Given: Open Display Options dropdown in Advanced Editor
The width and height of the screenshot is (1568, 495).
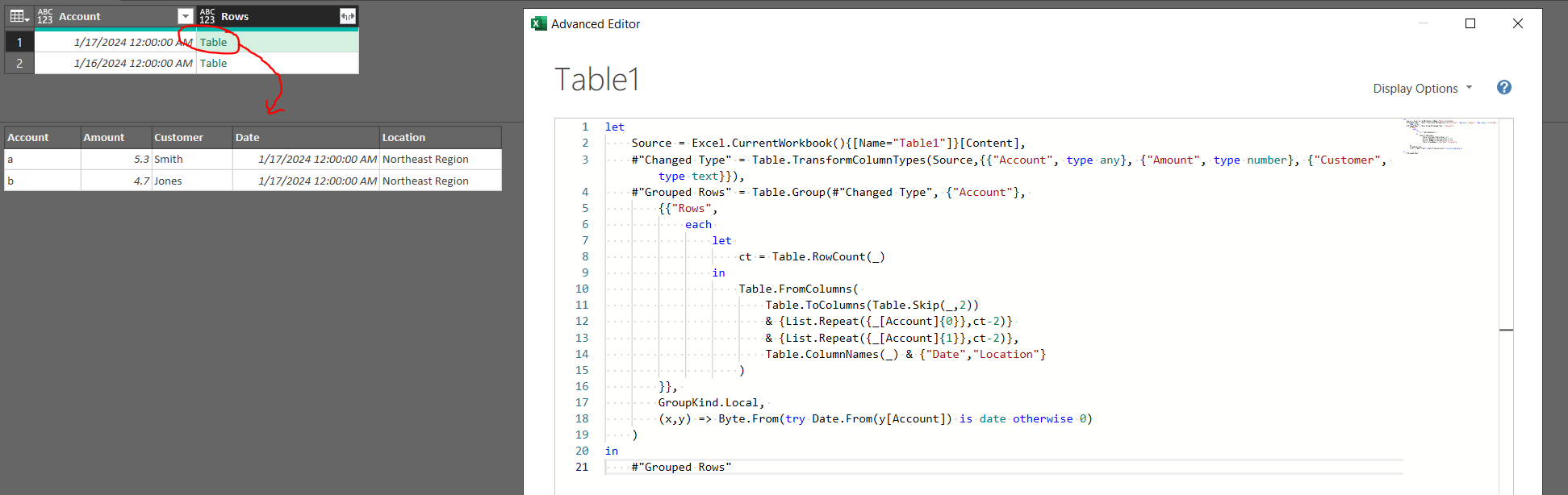Looking at the screenshot, I should pos(1423,88).
